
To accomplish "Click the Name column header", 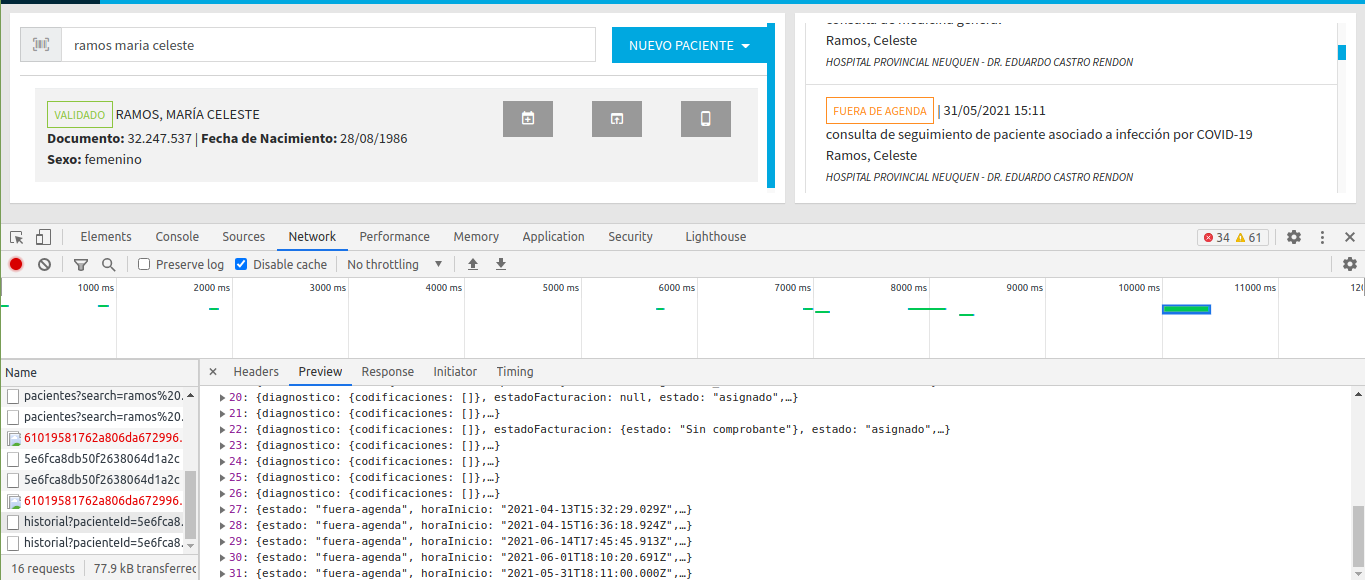I will coord(21,372).
